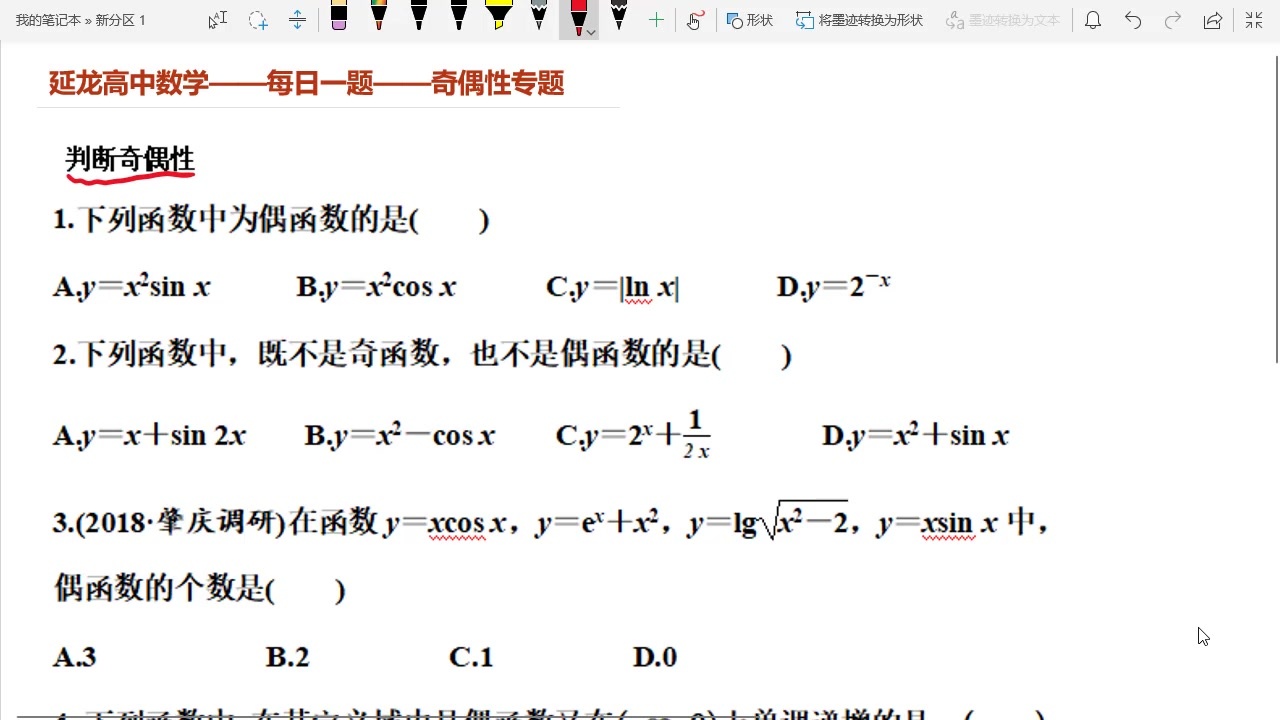Choose the Insert Space tool
The width and height of the screenshot is (1280, 720).
[297, 20]
